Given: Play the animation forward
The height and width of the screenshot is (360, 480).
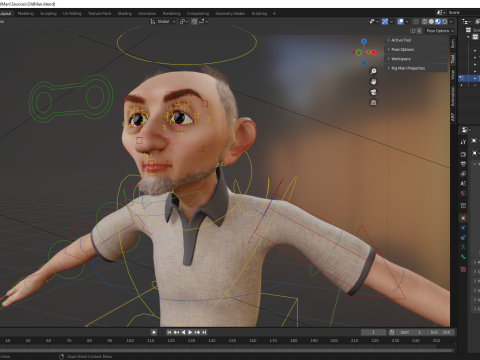Looking at the screenshot, I should point(190,332).
